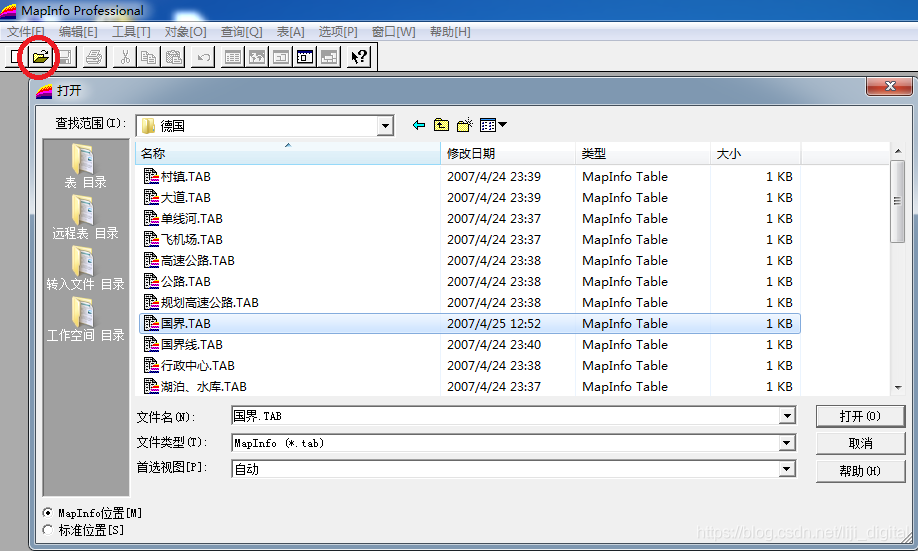
Task: Go up one folder level icon
Action: pos(441,125)
